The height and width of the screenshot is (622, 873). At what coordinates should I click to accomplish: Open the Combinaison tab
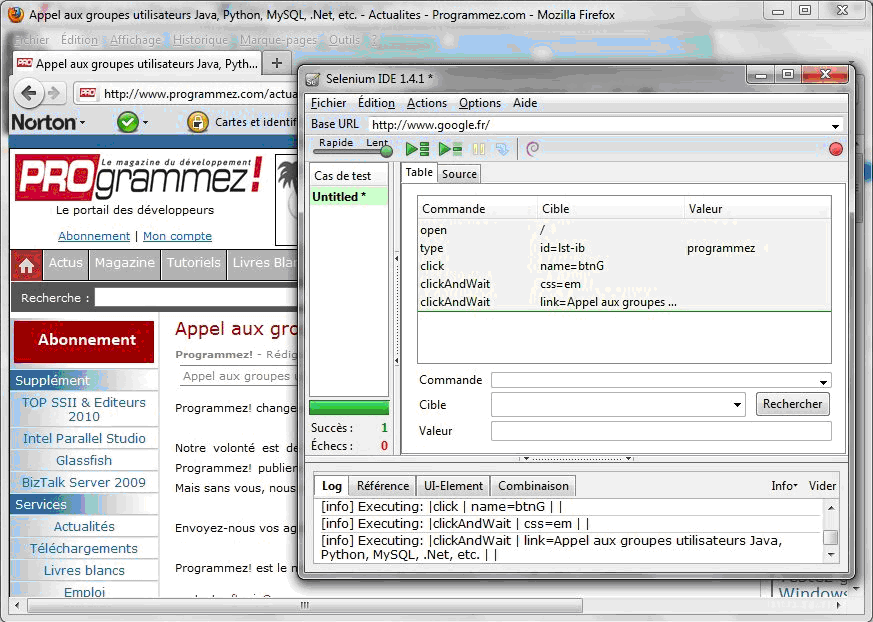click(x=533, y=486)
